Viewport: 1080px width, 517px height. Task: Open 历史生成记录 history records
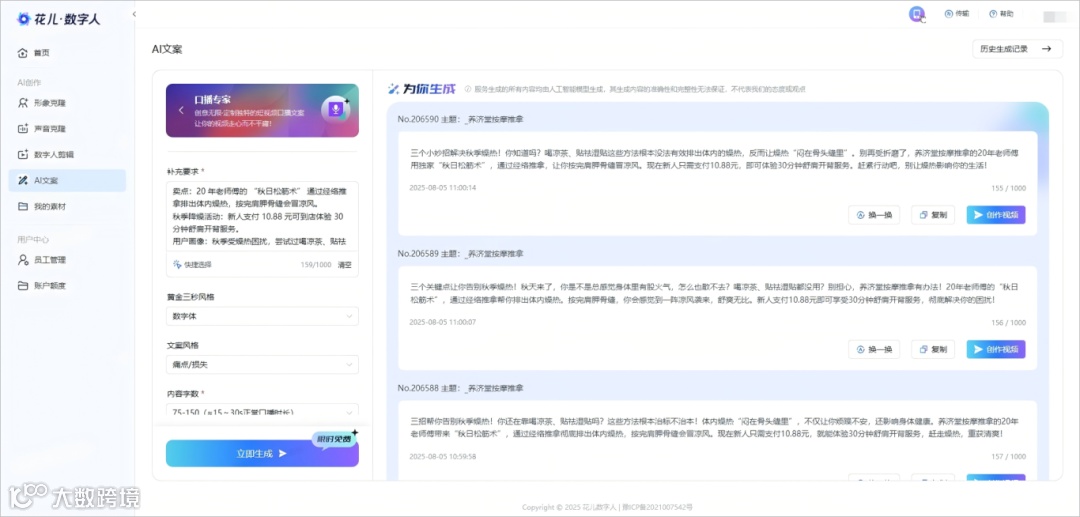(1017, 49)
